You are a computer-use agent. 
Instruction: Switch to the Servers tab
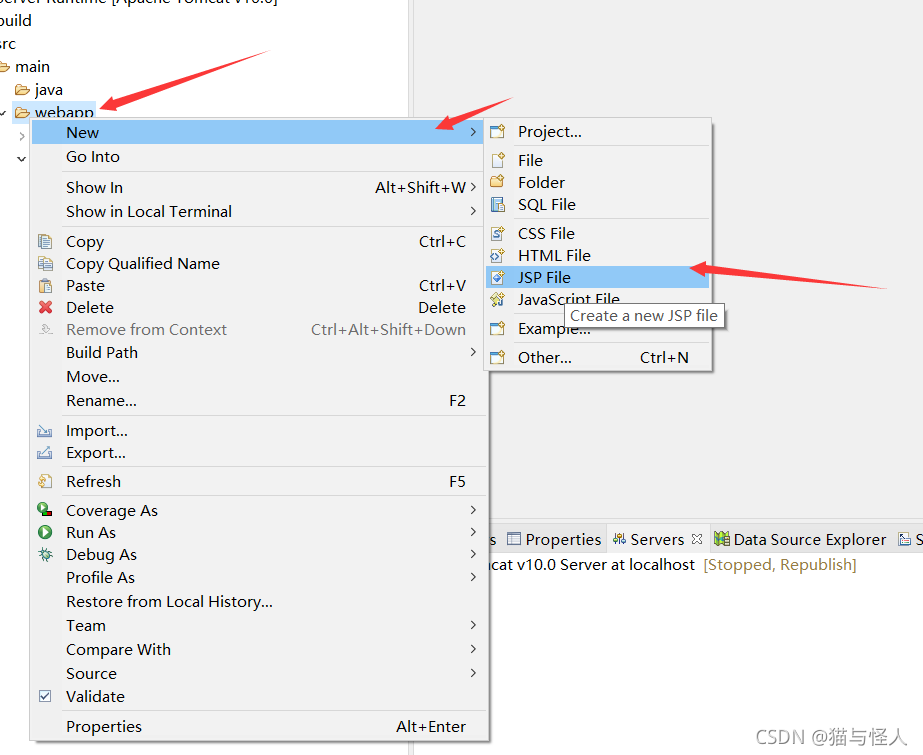pyautogui.click(x=657, y=539)
